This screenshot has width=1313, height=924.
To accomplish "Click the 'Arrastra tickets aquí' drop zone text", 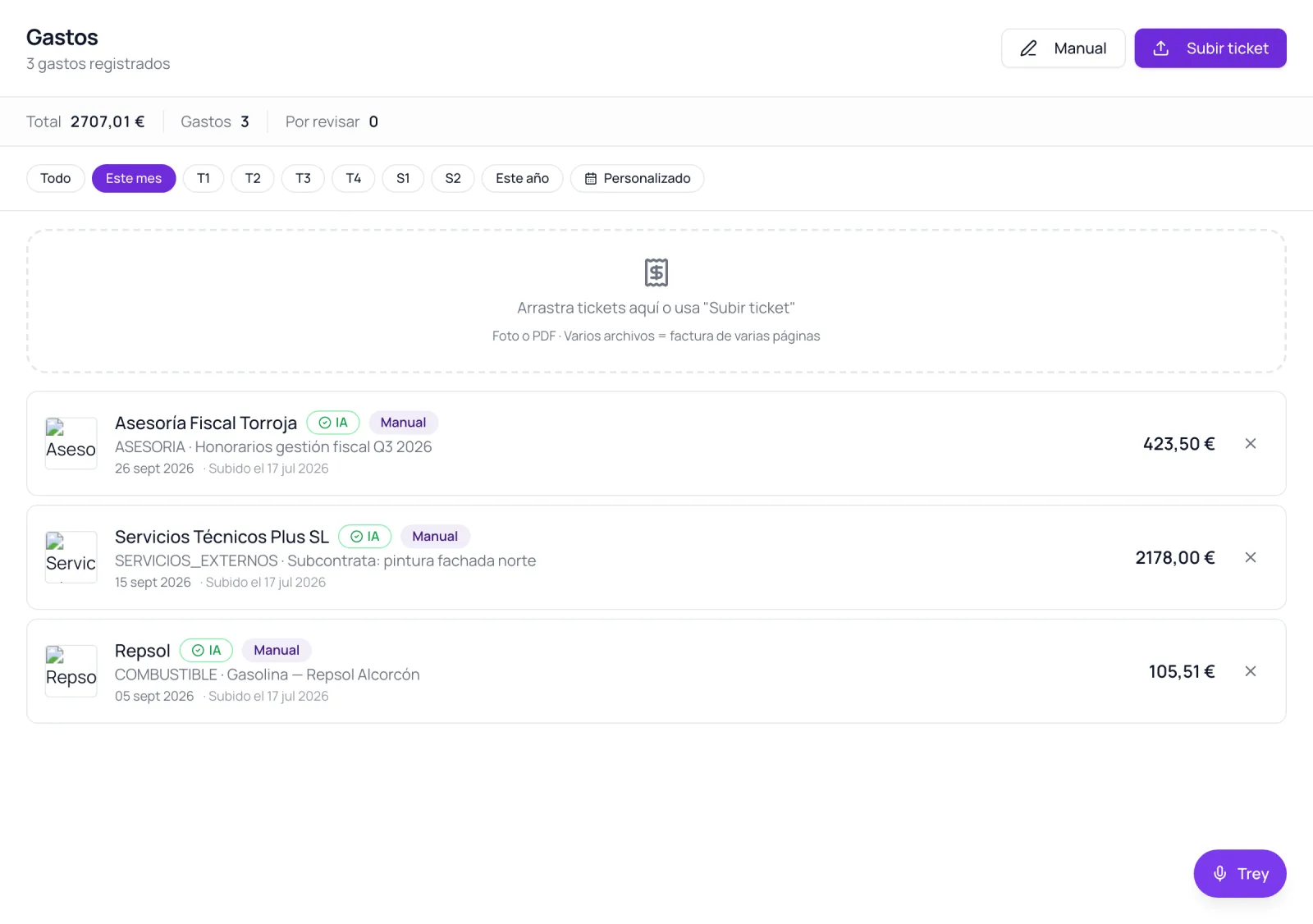I will click(x=656, y=308).
